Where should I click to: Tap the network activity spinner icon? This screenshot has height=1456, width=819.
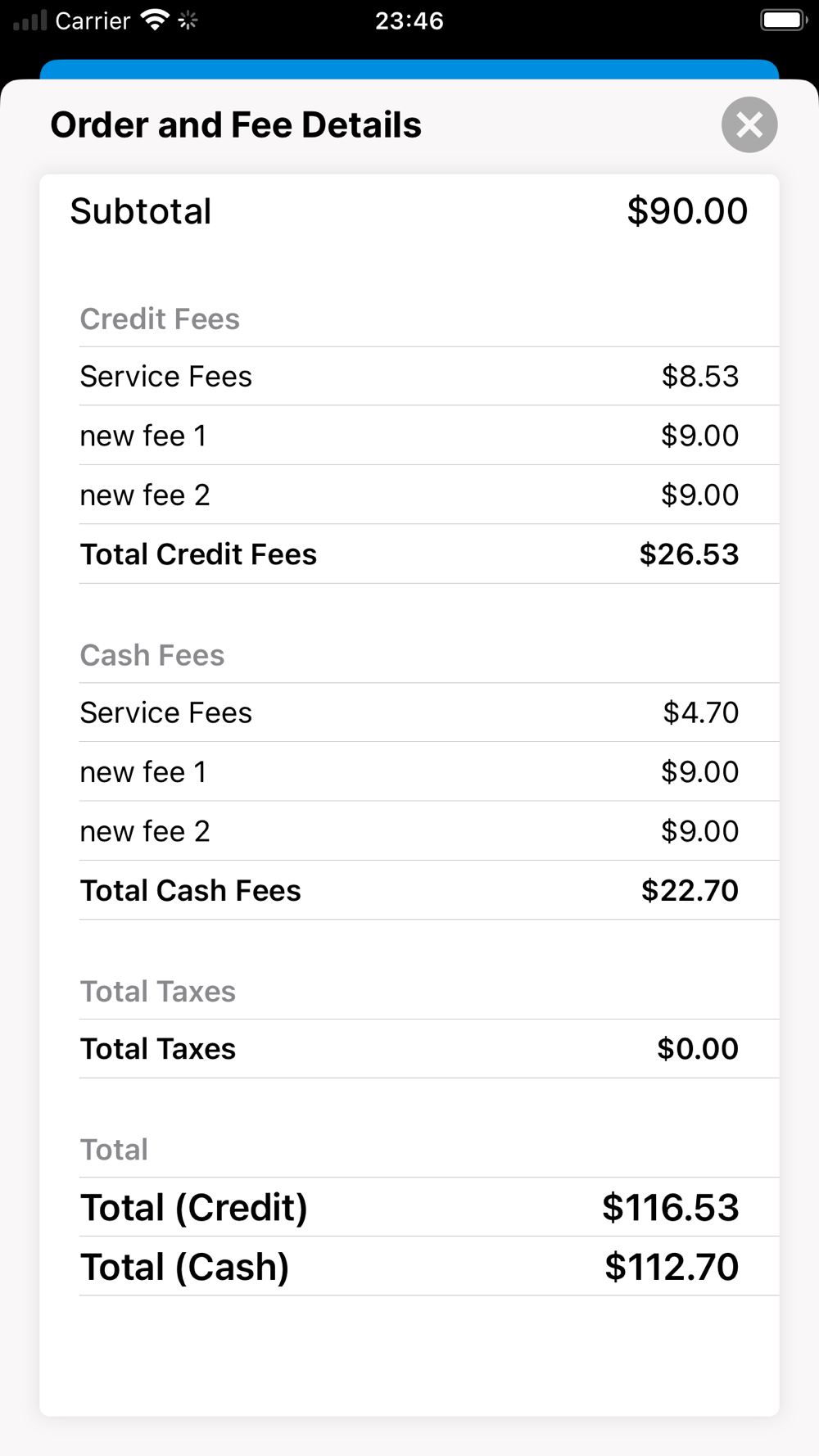pos(188,20)
